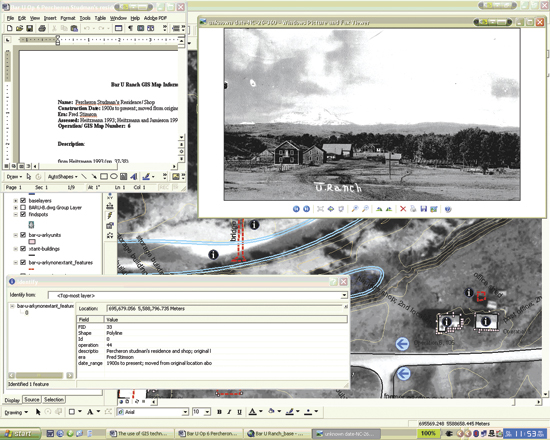This screenshot has width=550, height=440.
Task: Click the info marker near the office shed
Action: coord(469,292)
